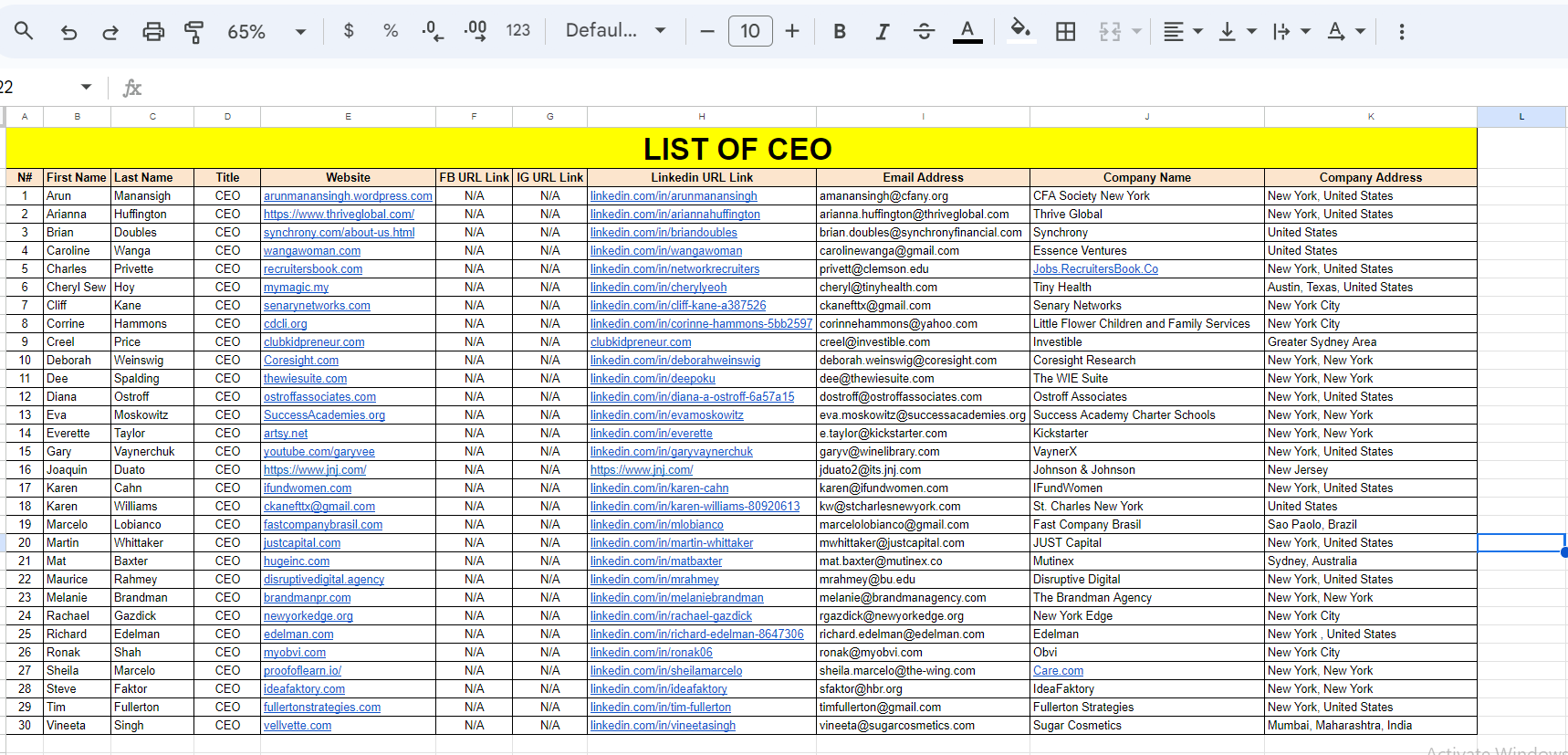1568x755 pixels.
Task: Open the Care.com company link
Action: pyautogui.click(x=1058, y=671)
